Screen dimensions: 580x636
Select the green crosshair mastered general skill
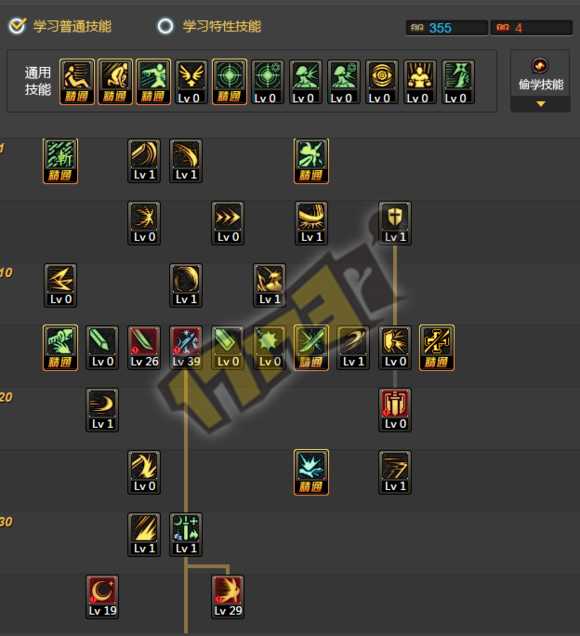(229, 82)
